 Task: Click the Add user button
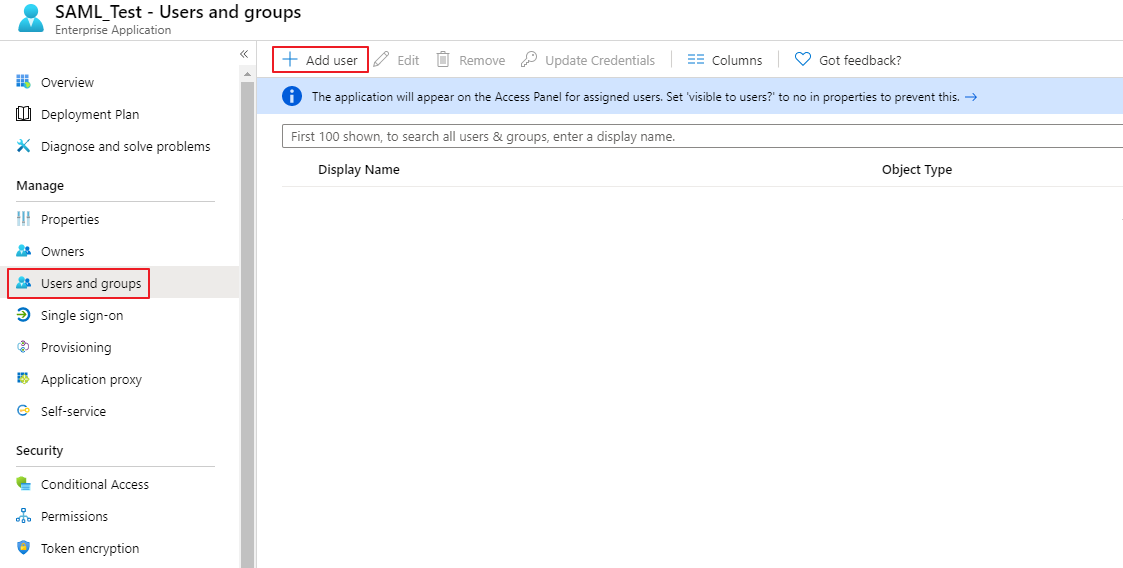320,59
